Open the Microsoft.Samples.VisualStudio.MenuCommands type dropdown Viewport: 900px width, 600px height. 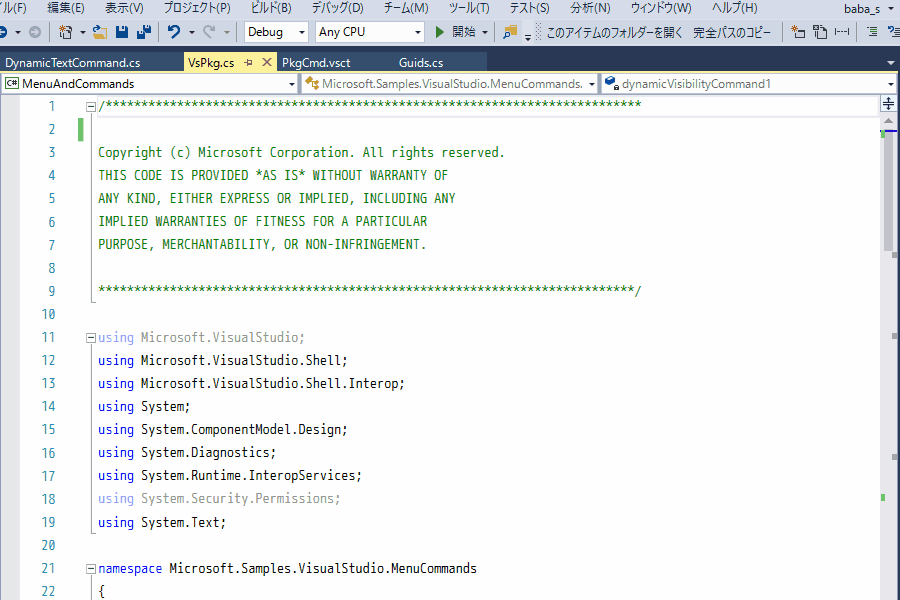coord(592,84)
